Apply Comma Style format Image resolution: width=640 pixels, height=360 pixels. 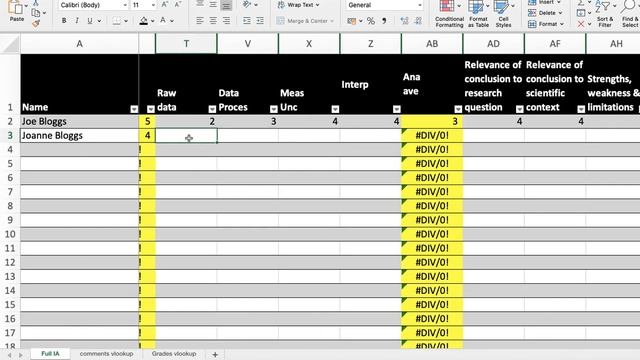tap(384, 21)
